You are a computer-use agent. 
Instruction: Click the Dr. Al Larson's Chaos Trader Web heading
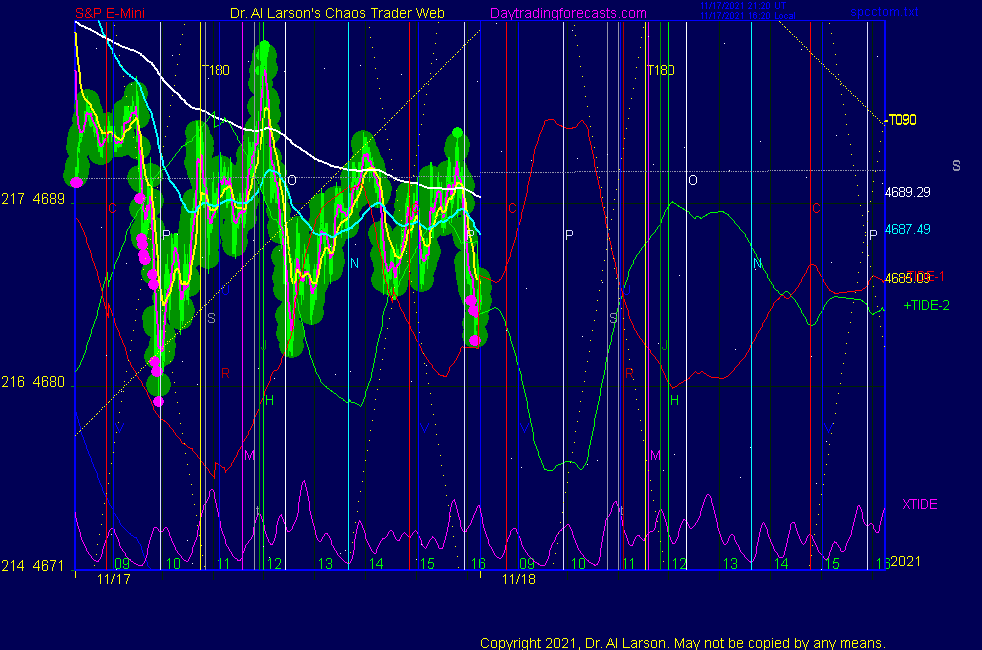tap(337, 13)
